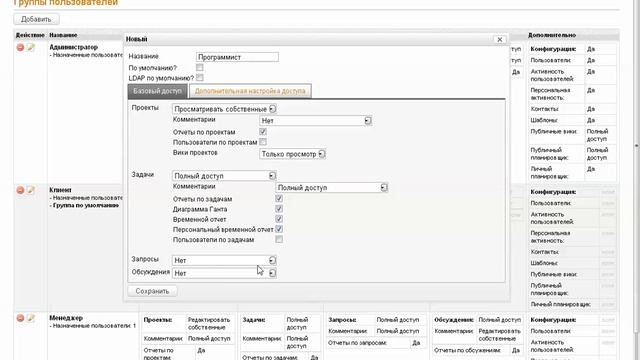Click the Клиент group name
The width and height of the screenshot is (640, 360).
(x=60, y=190)
